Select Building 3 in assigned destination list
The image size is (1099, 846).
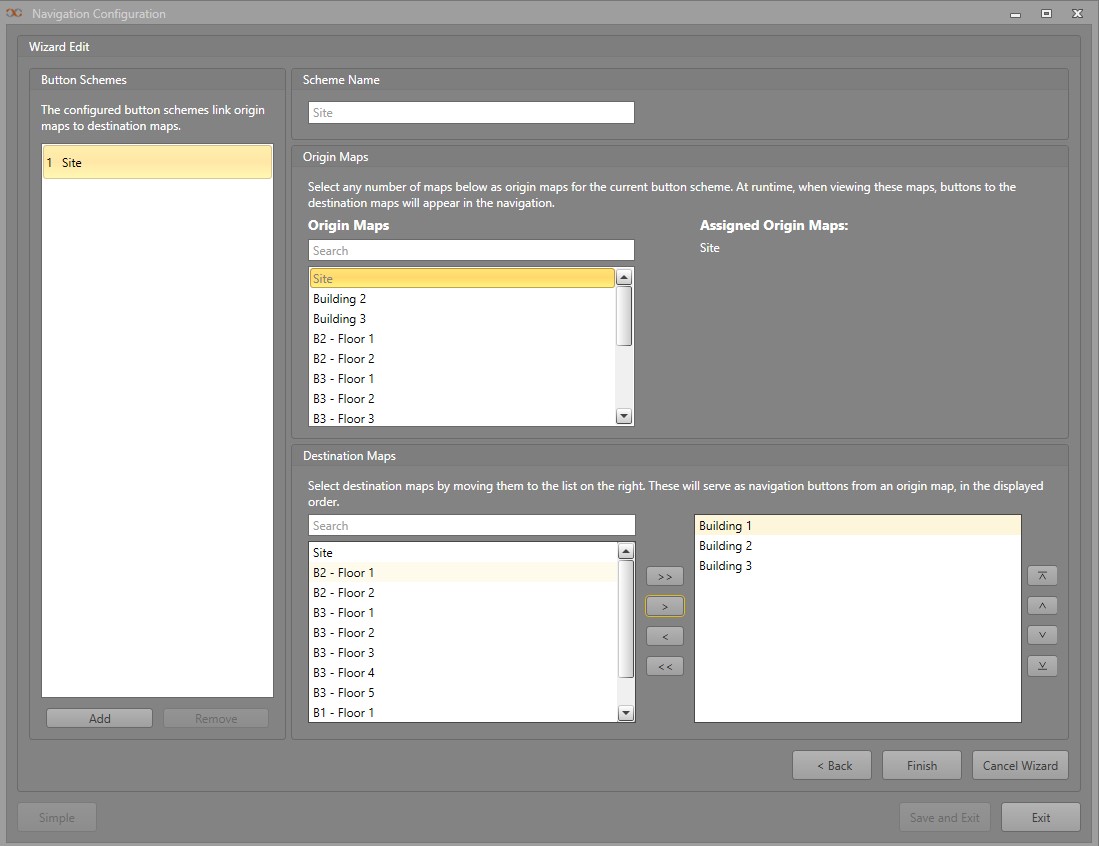click(726, 566)
